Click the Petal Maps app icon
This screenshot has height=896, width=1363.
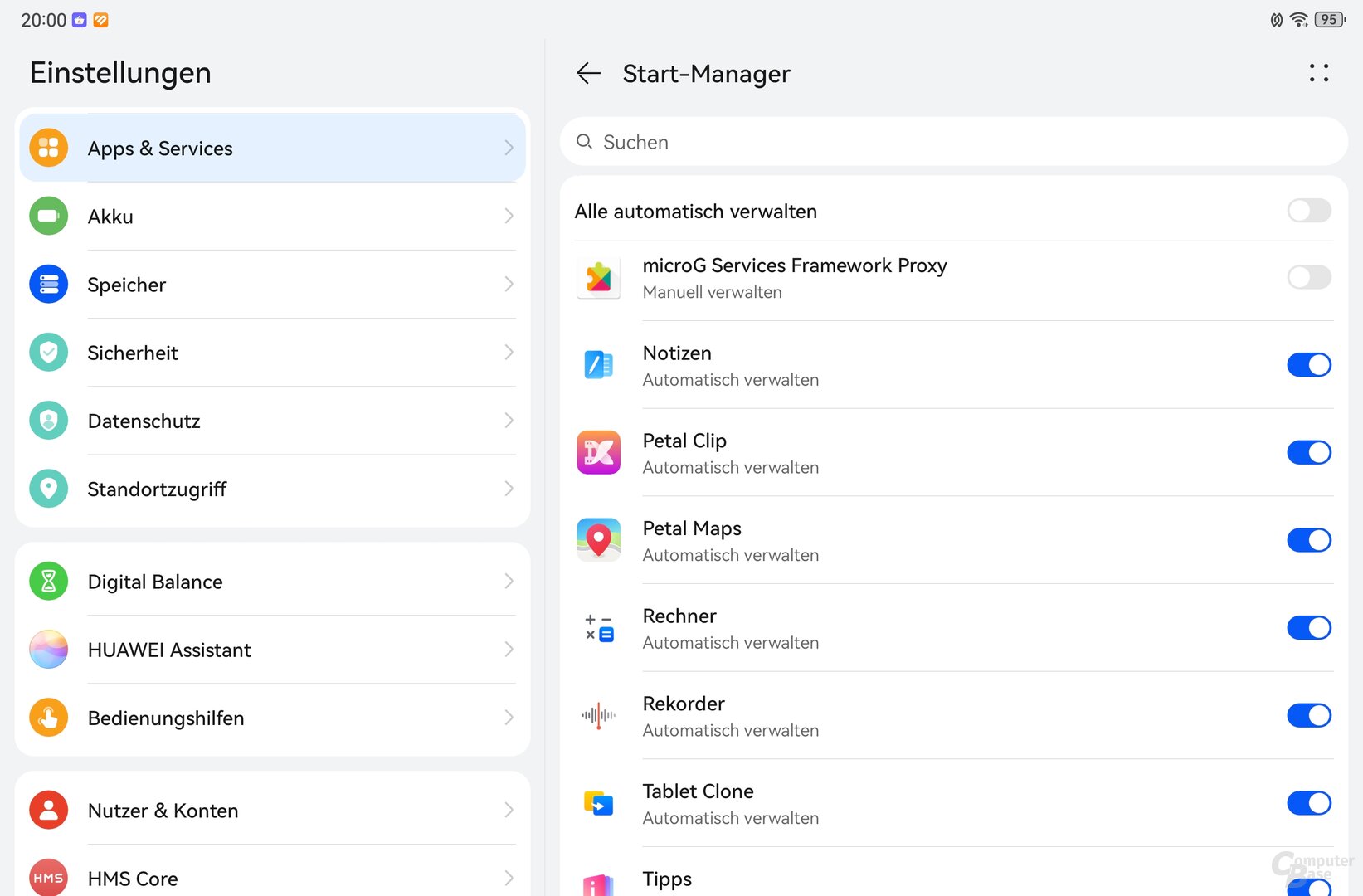point(598,540)
